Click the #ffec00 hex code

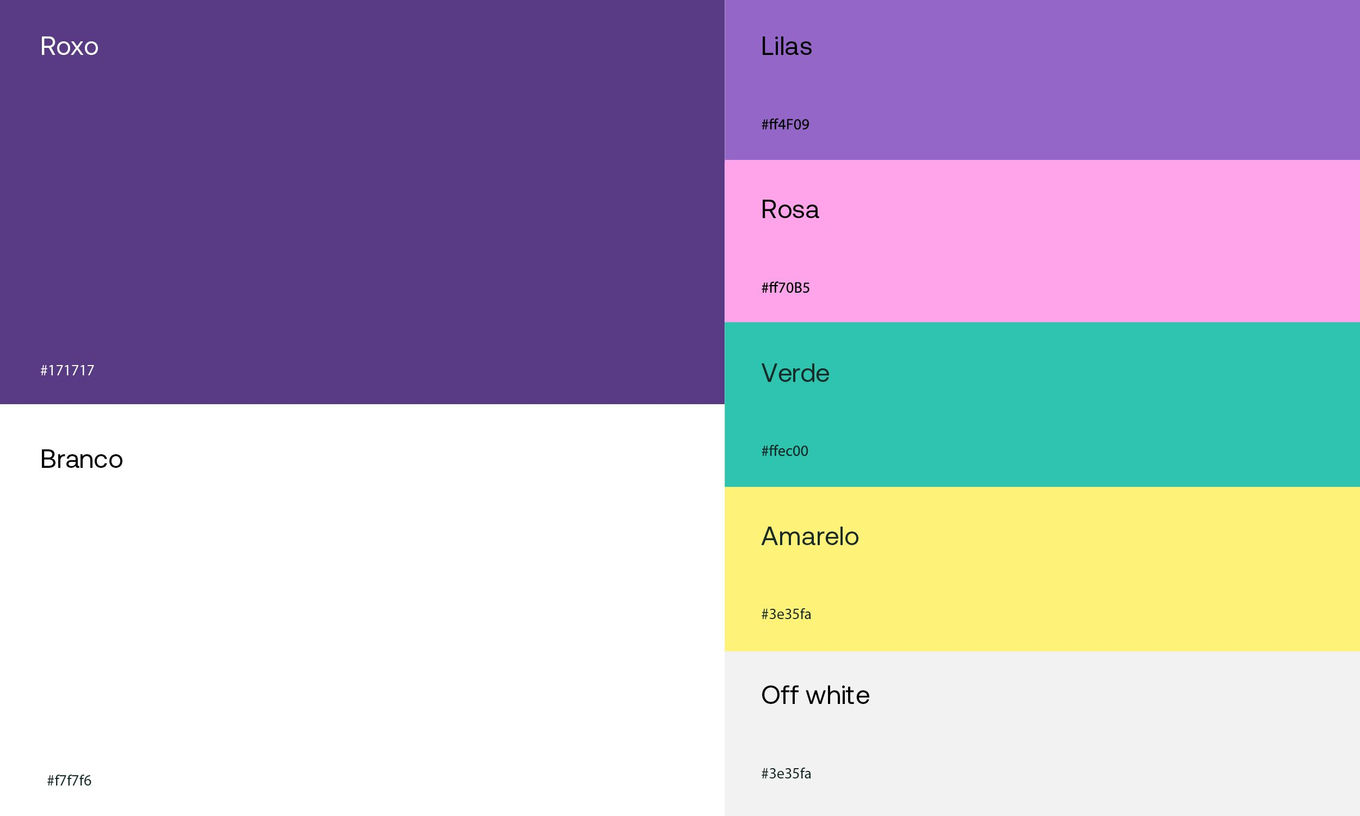tap(784, 451)
